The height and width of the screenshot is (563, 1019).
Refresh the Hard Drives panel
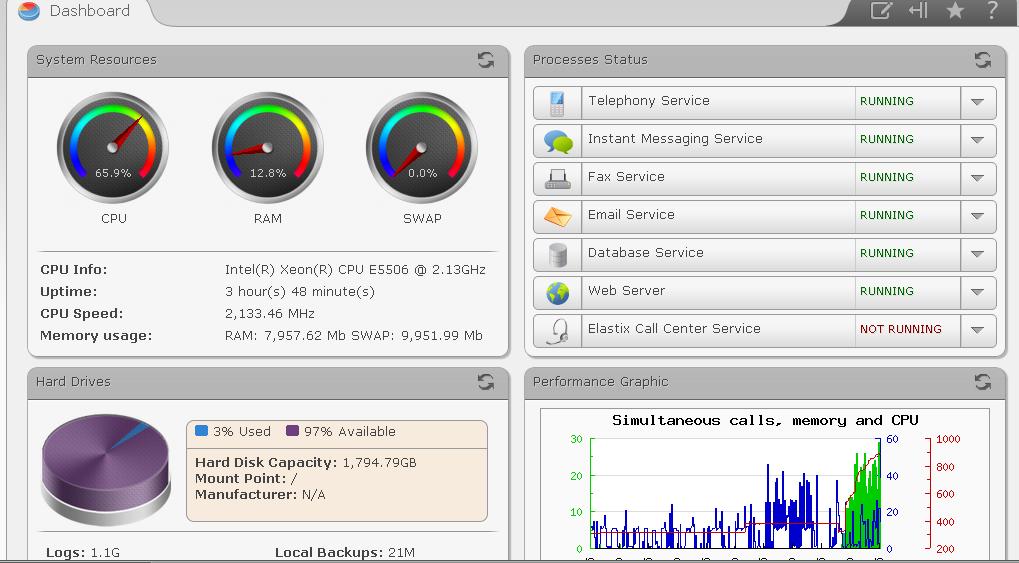coord(486,382)
